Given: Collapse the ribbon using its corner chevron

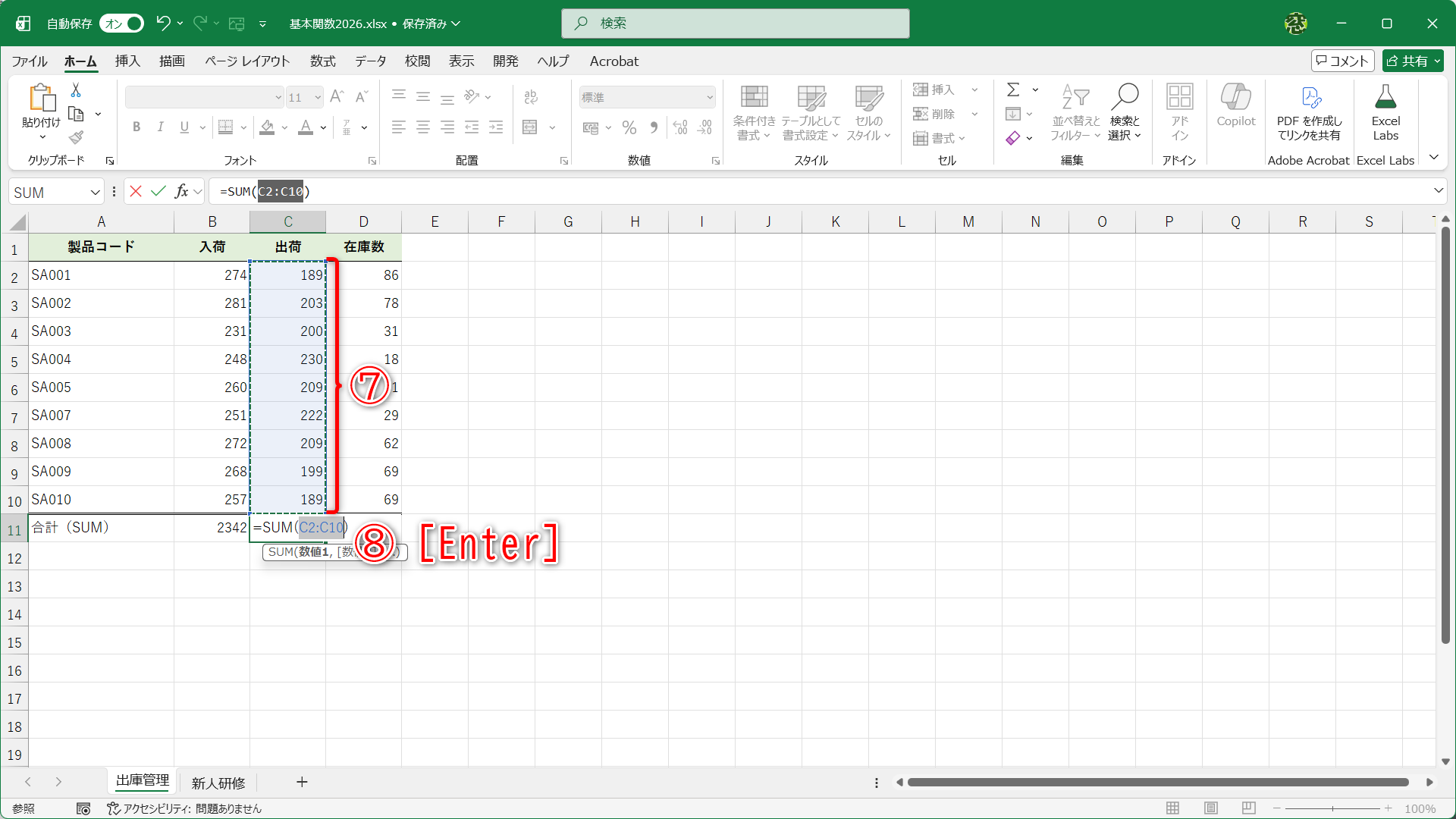Looking at the screenshot, I should coord(1433,158).
